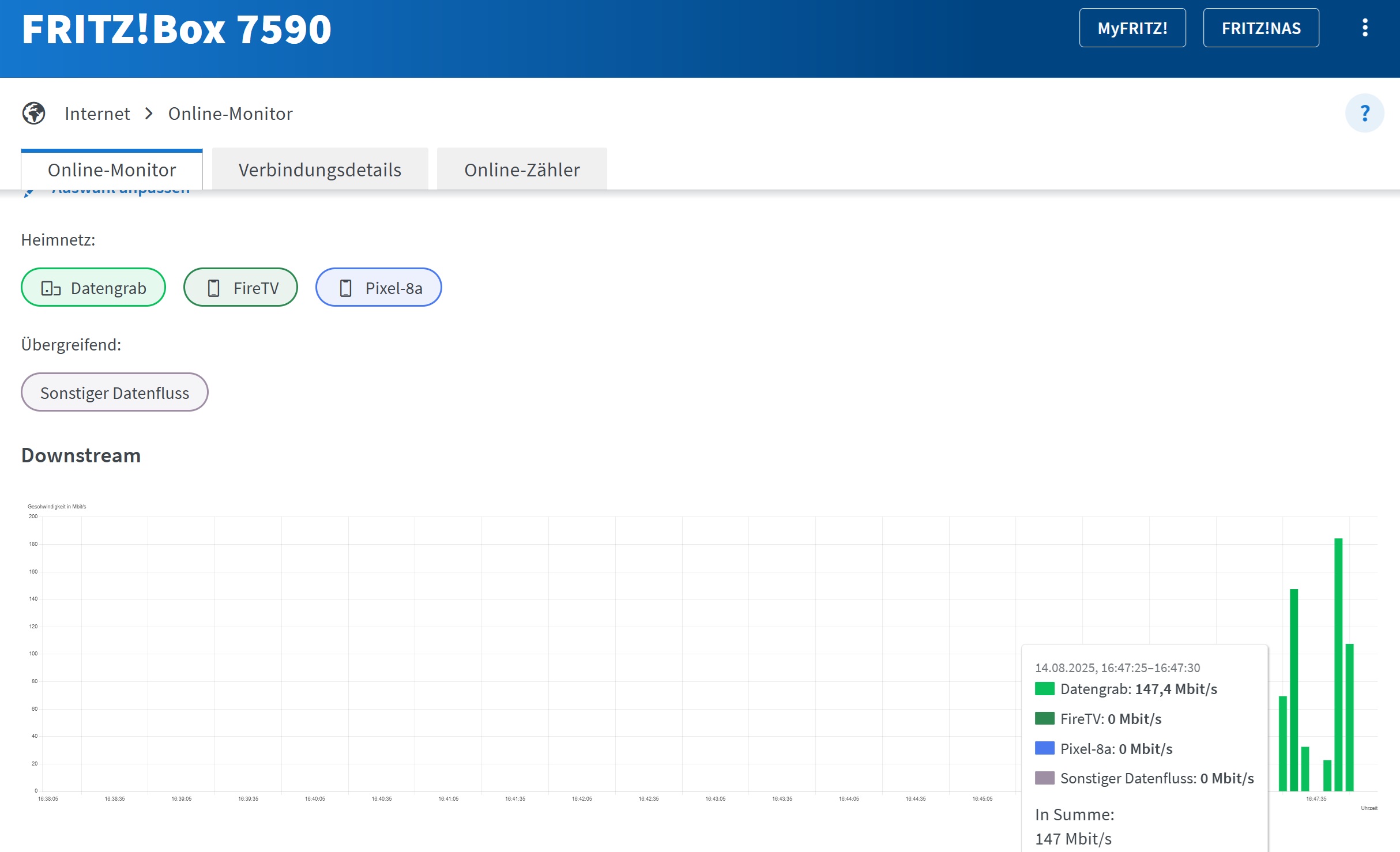This screenshot has width=1400, height=852.
Task: Click the Pixel-8a phone icon
Action: click(x=345, y=288)
